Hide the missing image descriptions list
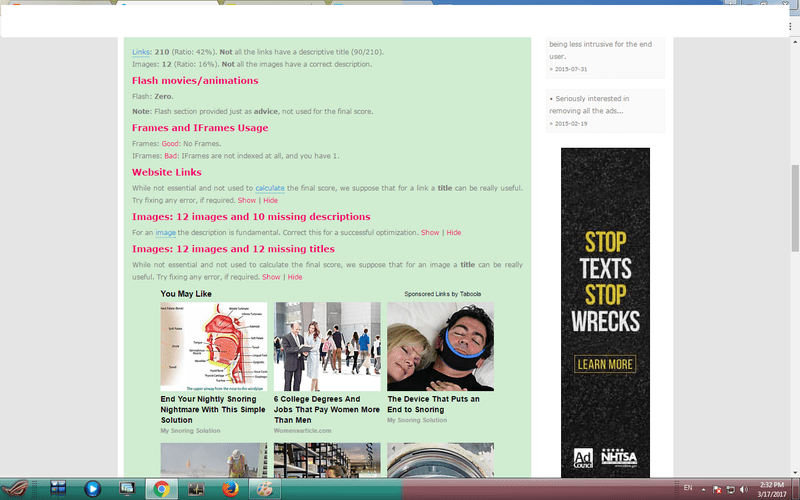Viewport: 800px width, 500px height. pyautogui.click(x=454, y=233)
